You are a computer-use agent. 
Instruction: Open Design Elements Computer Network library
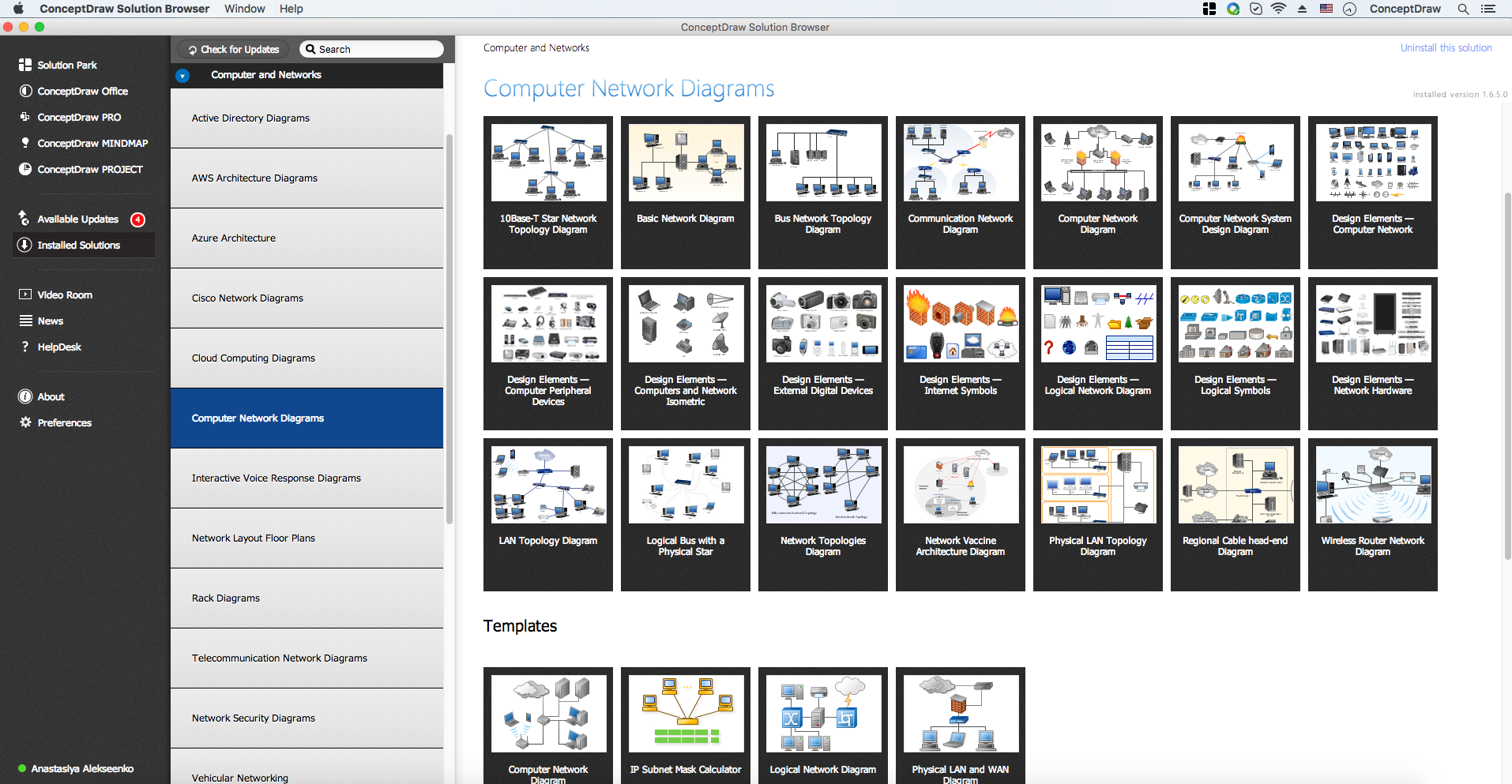click(1373, 193)
